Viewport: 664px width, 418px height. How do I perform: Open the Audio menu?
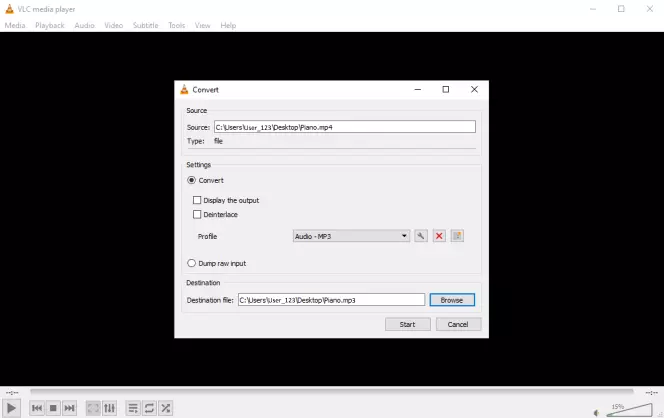pyautogui.click(x=85, y=25)
